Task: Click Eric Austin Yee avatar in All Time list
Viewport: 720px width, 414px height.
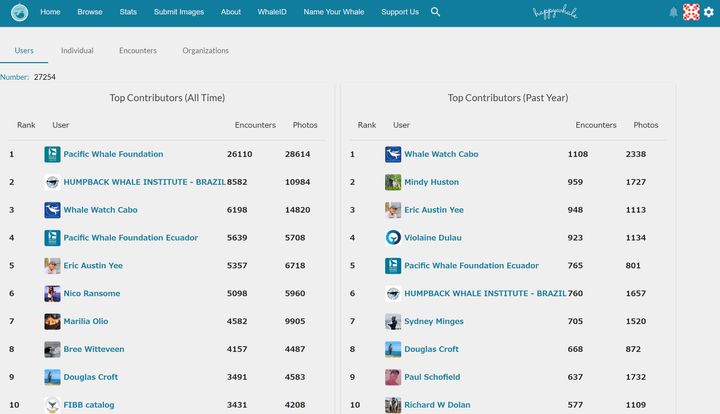Action: (52, 266)
